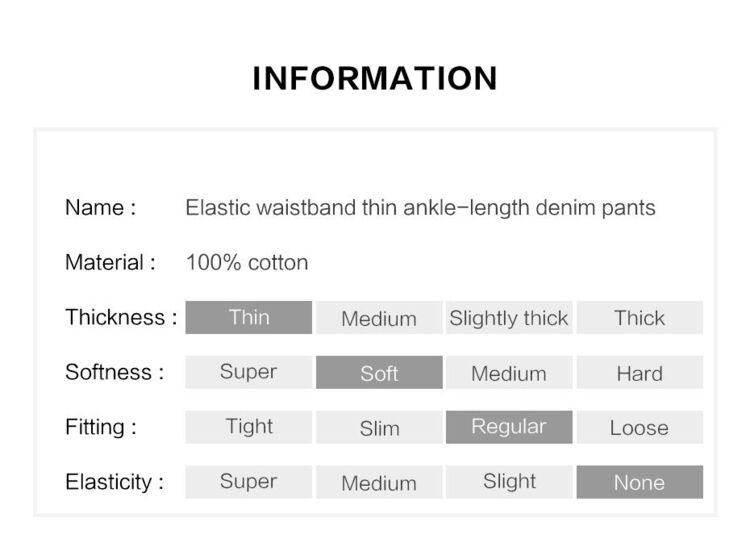
Task: Click the 100% cotton material text
Action: [247, 263]
